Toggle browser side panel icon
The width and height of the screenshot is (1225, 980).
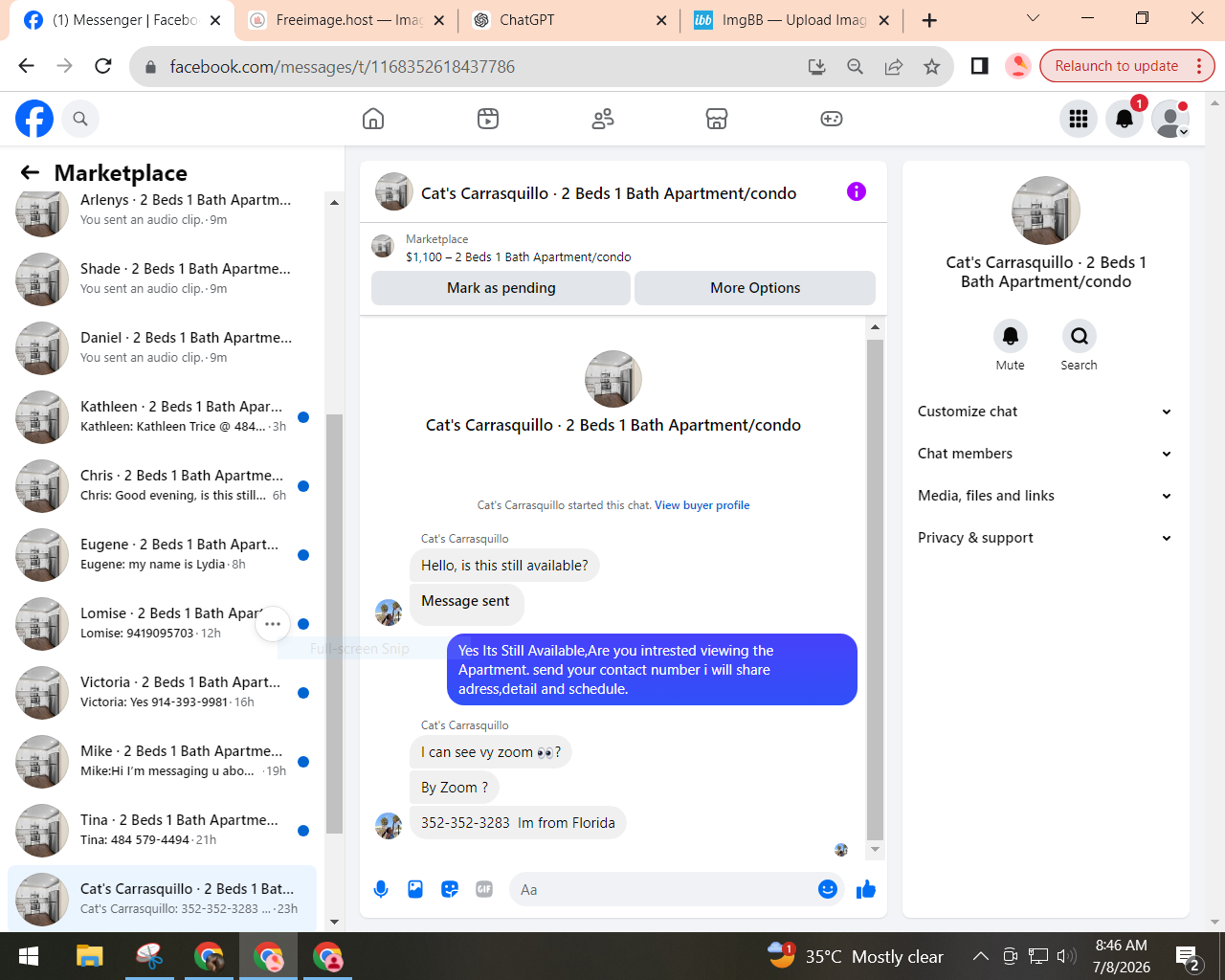979,66
